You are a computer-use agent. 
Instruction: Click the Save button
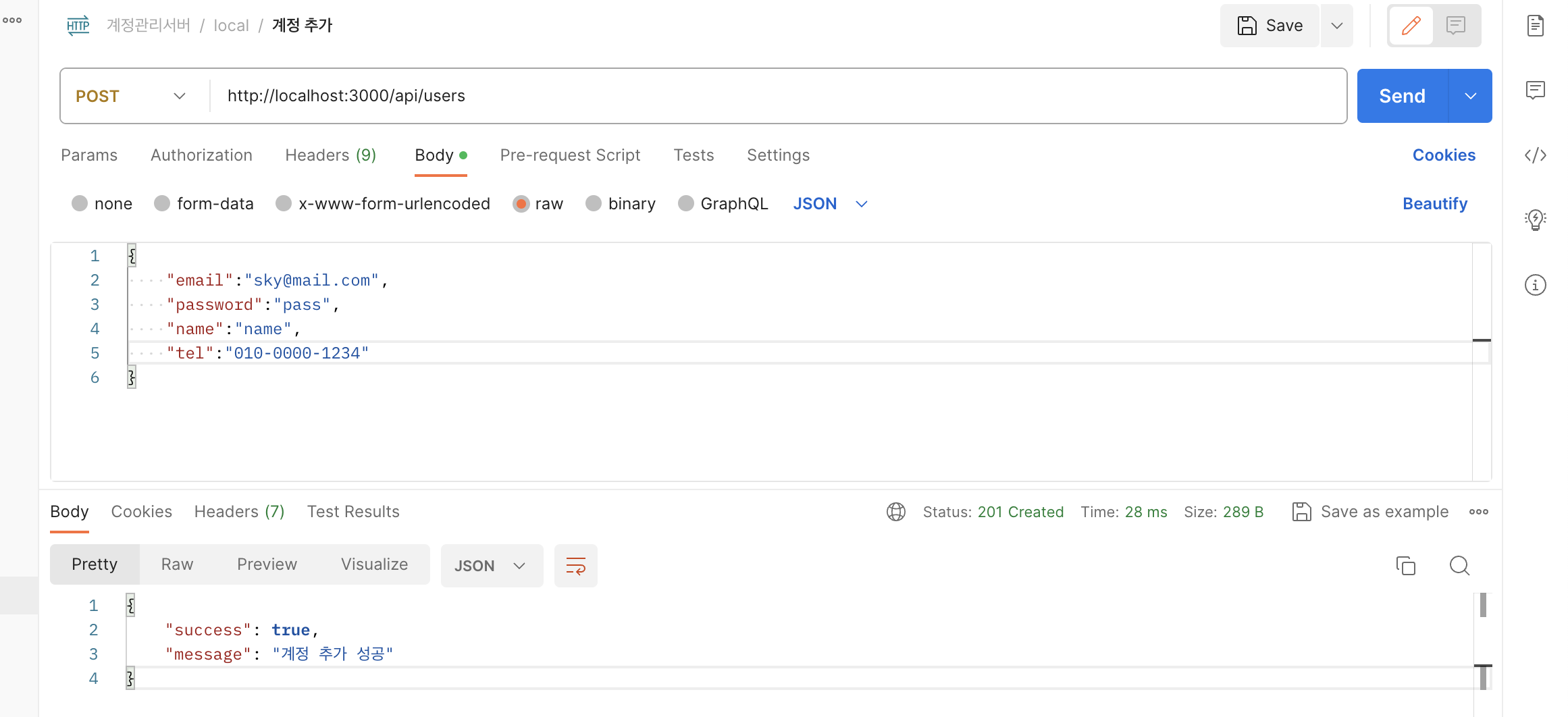tap(1270, 26)
